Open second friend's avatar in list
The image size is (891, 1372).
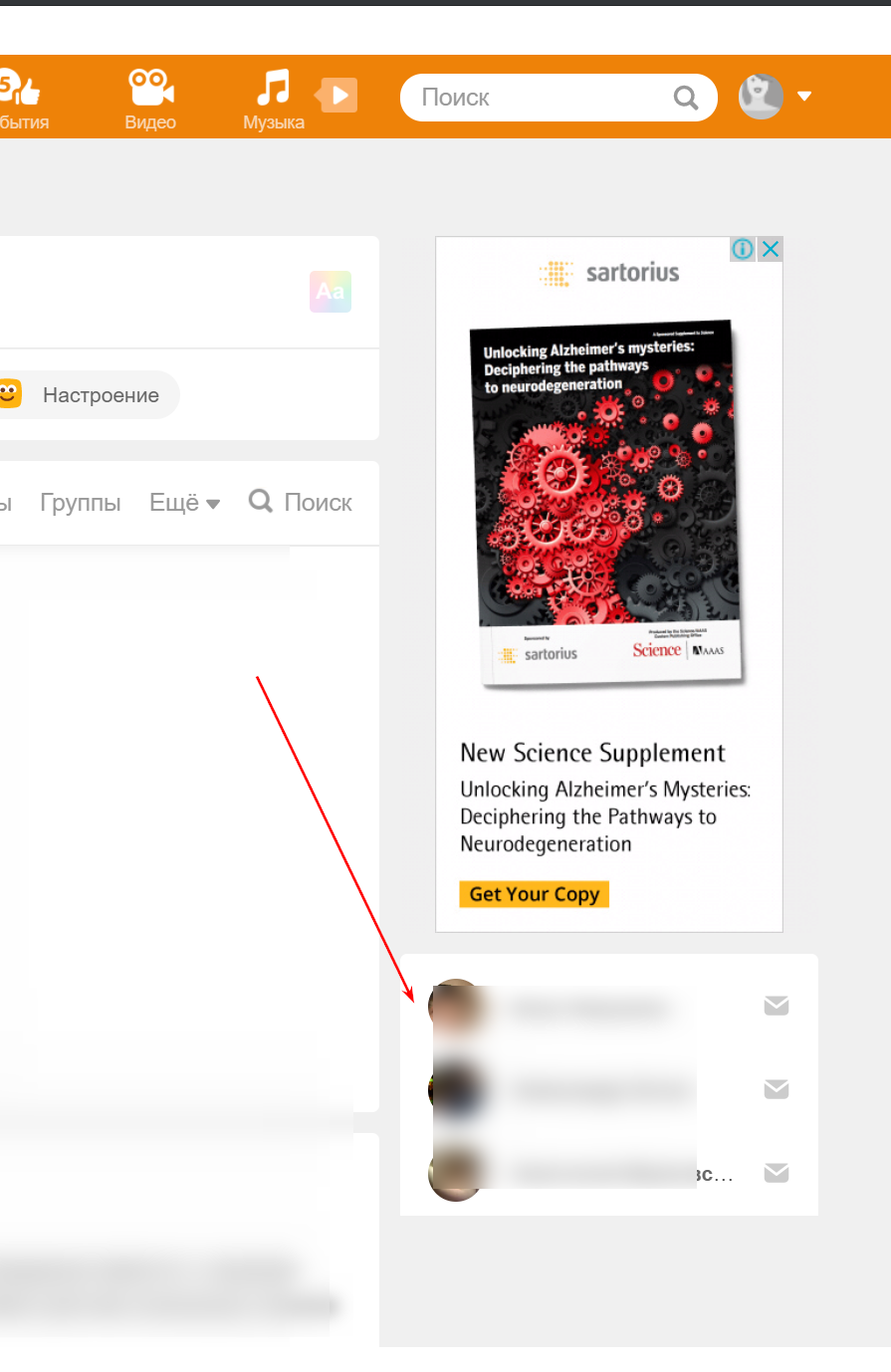coord(456,1090)
